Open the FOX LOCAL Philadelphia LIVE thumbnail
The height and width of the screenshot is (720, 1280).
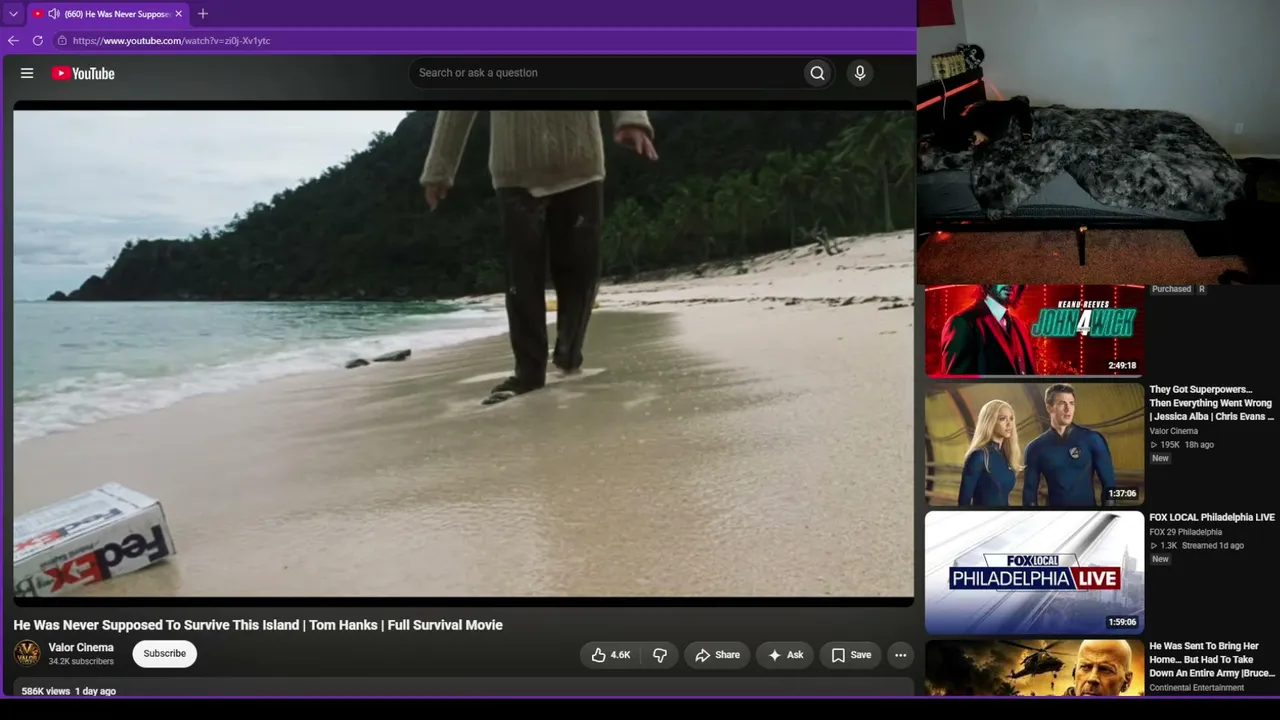point(1034,572)
